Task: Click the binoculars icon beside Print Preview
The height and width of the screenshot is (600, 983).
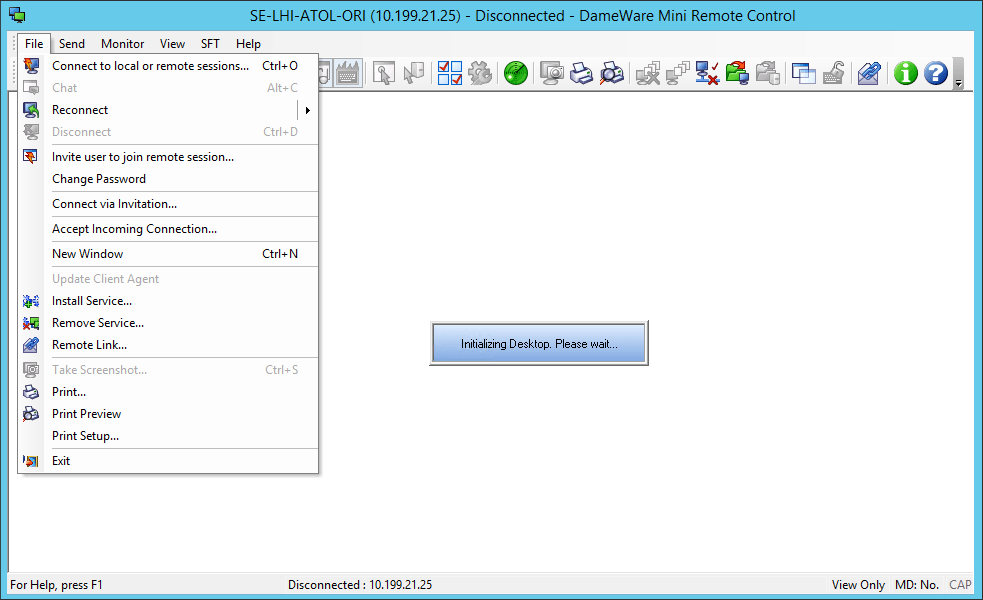Action: tap(31, 414)
